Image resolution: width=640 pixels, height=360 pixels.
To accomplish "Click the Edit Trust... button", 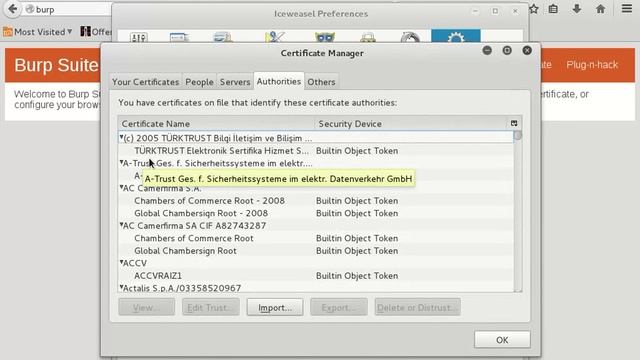I will point(211,307).
